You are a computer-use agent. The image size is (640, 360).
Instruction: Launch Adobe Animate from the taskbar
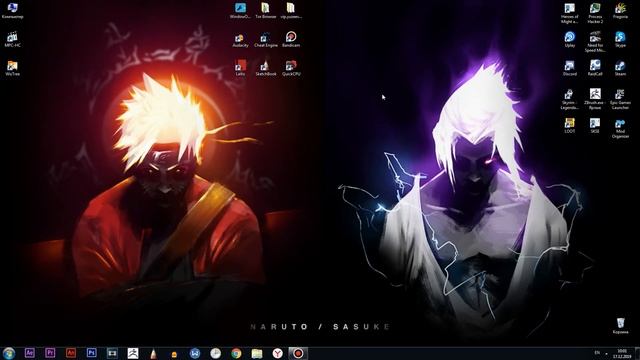tap(71, 353)
